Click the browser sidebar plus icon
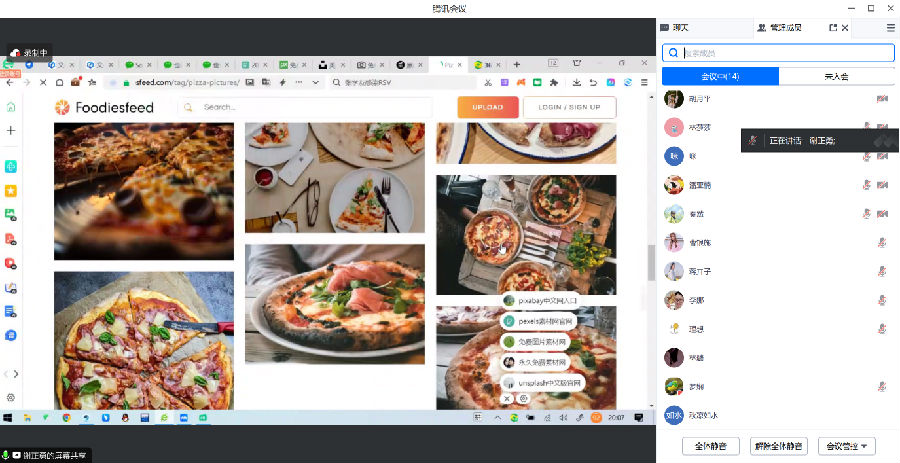The width and height of the screenshot is (900, 463). 11,130
